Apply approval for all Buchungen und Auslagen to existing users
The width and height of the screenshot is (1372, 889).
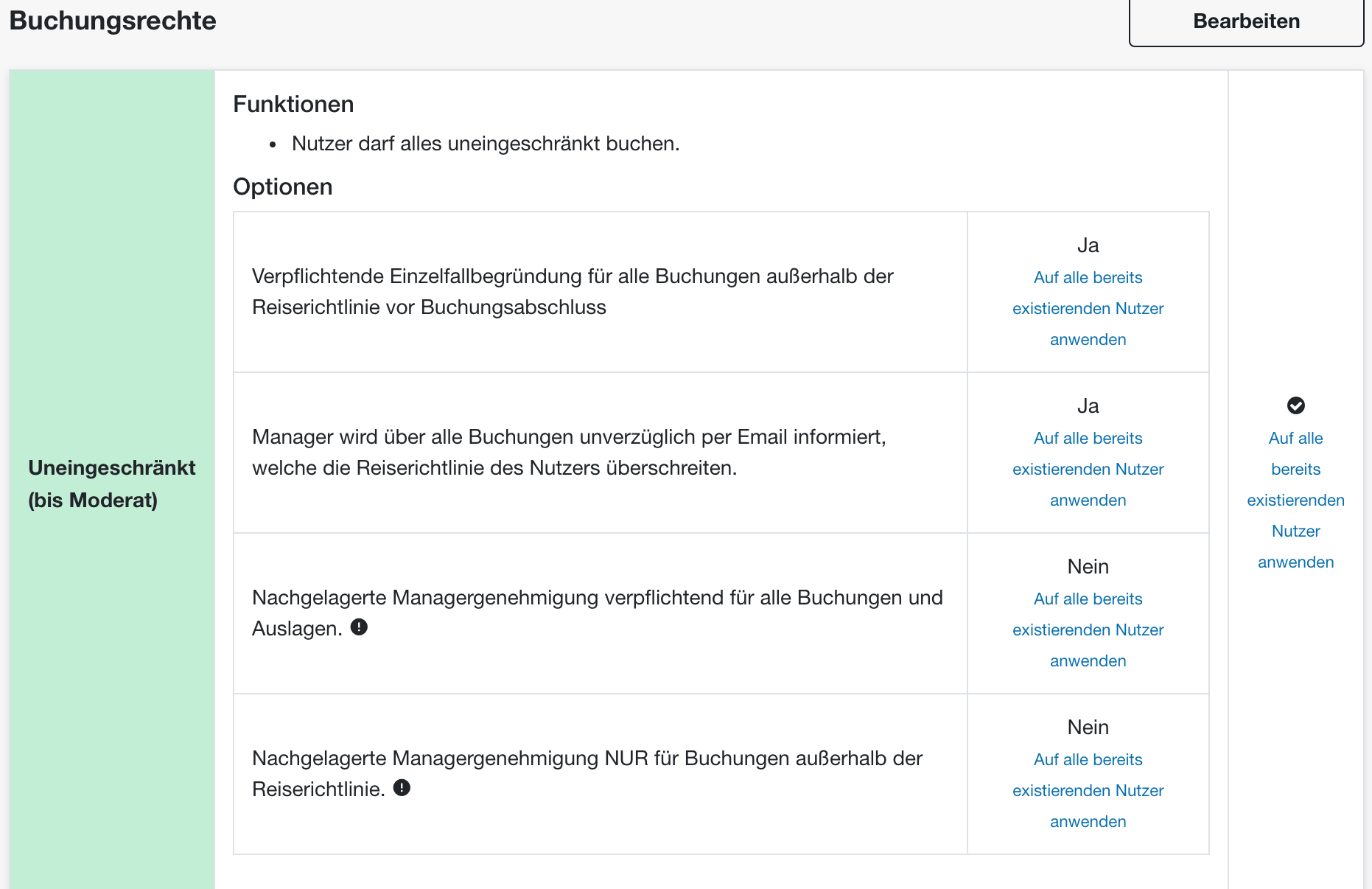point(1088,630)
